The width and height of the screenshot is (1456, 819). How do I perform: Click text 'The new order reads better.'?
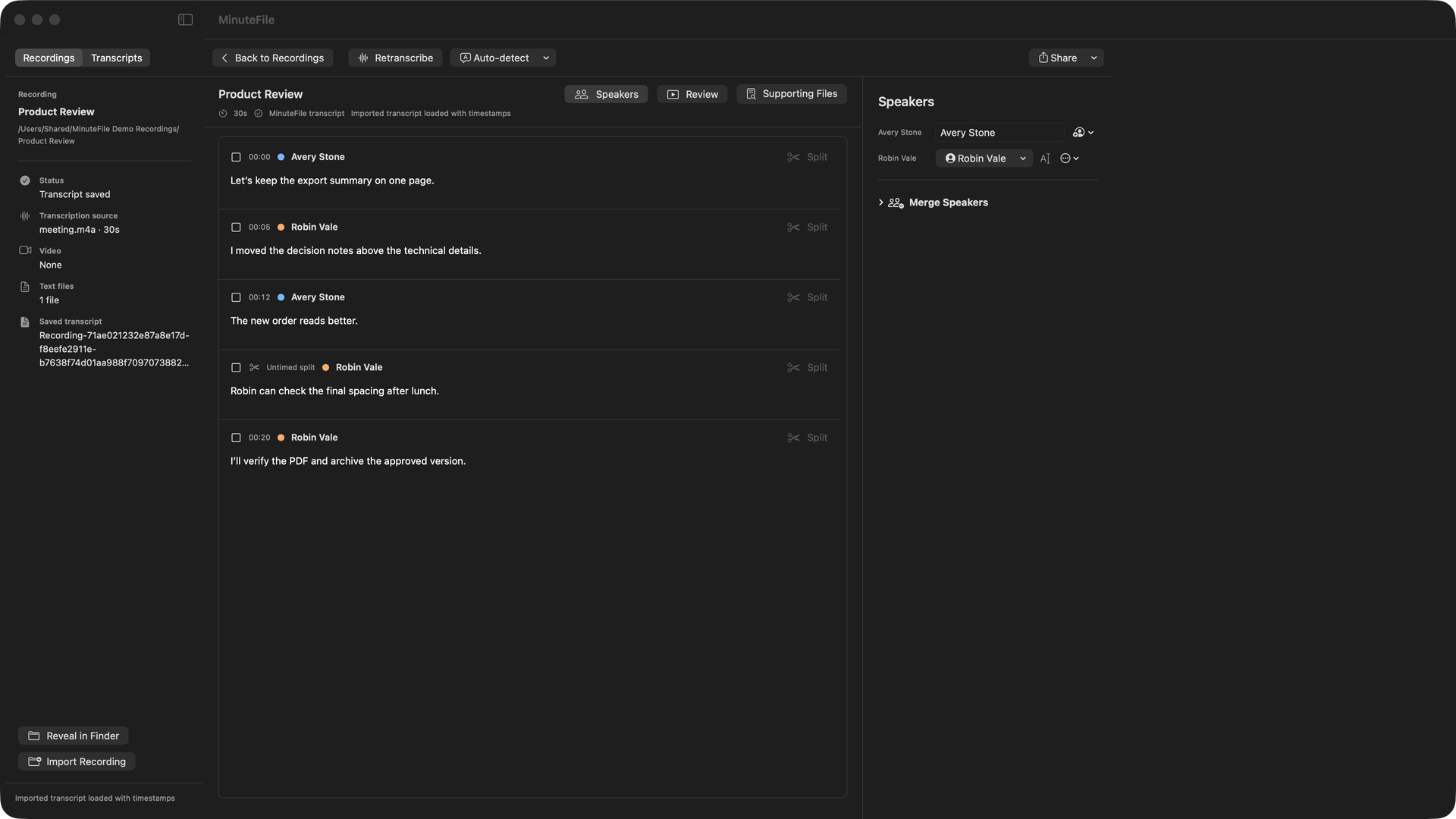pos(294,321)
